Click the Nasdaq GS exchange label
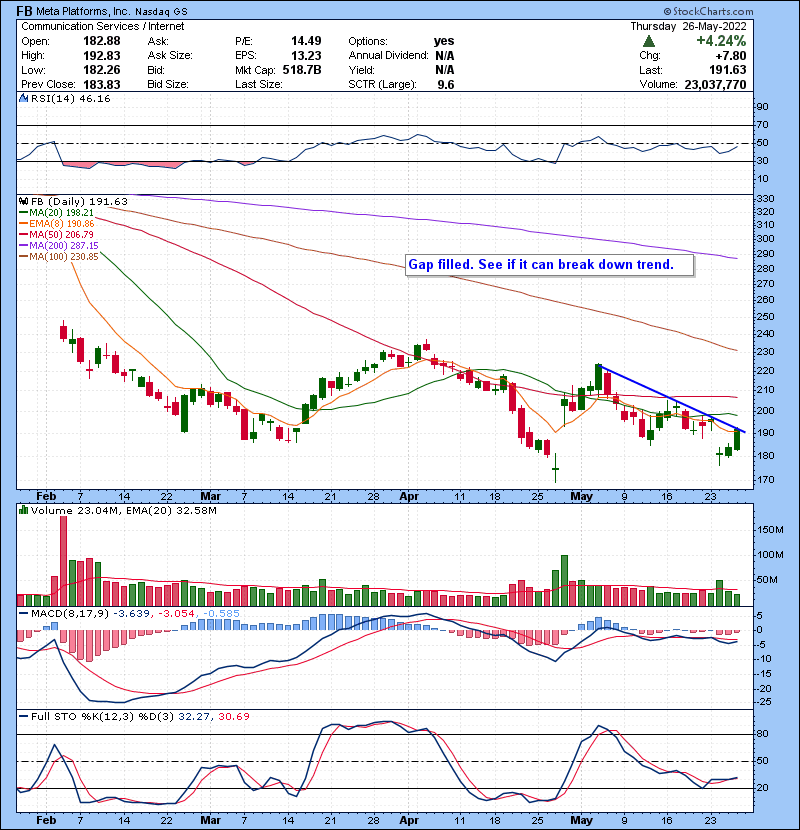 pos(161,12)
